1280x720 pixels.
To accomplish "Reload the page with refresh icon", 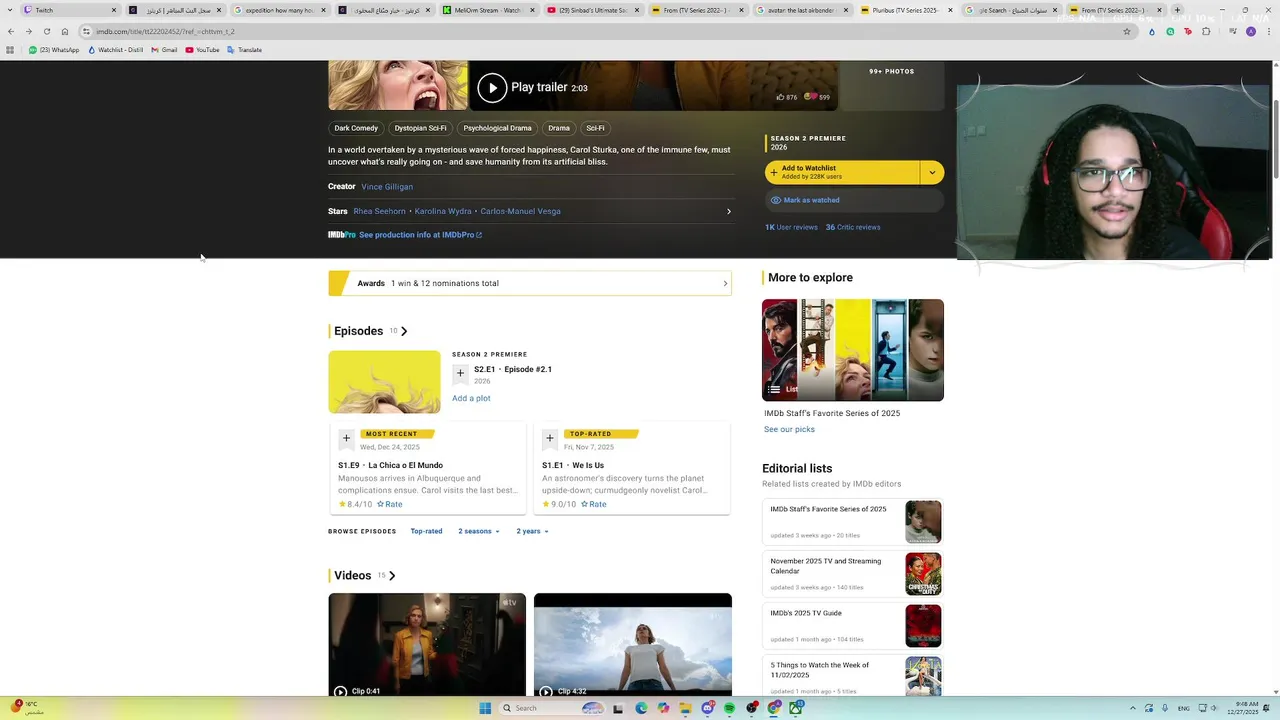I will pyautogui.click(x=46, y=31).
